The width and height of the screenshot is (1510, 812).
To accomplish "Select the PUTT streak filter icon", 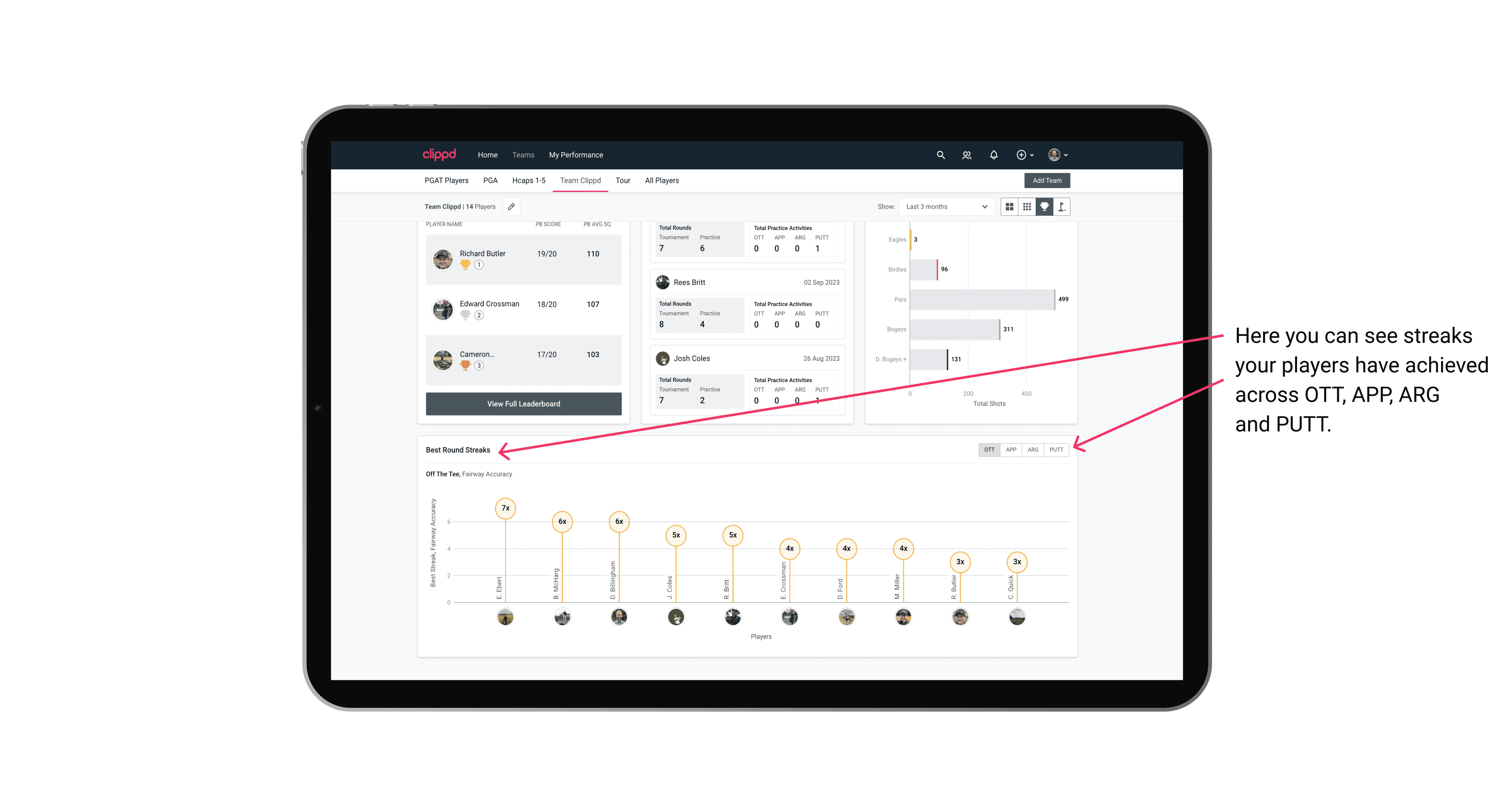I will (1056, 449).
